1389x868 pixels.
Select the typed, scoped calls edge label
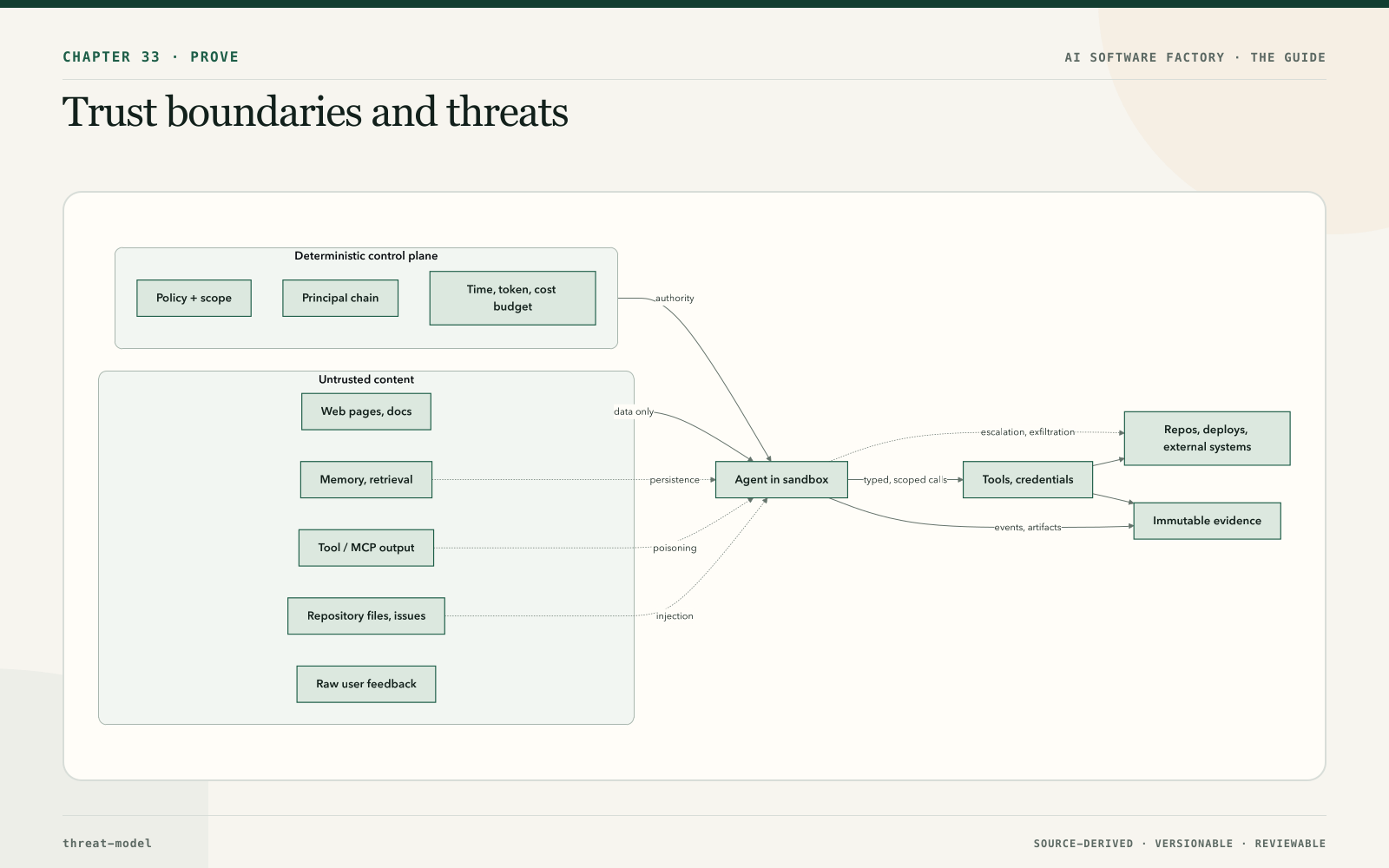[x=905, y=480]
